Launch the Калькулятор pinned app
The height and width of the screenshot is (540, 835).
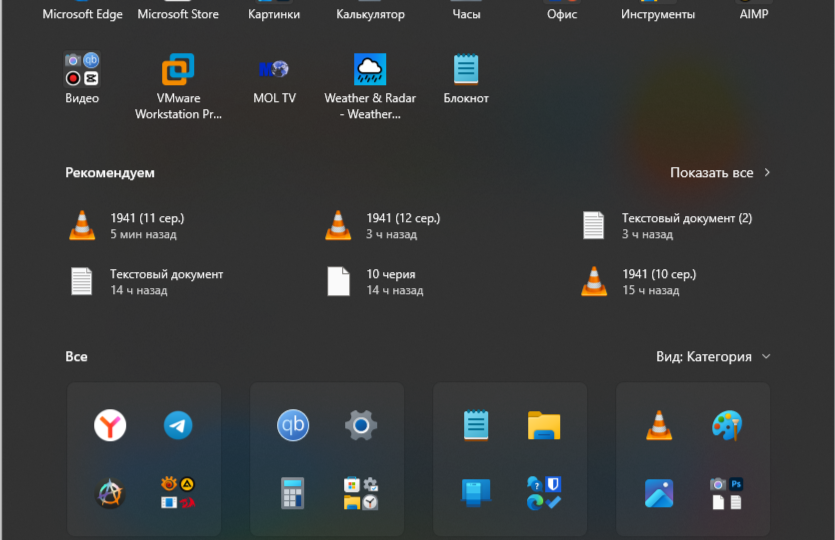point(370,12)
